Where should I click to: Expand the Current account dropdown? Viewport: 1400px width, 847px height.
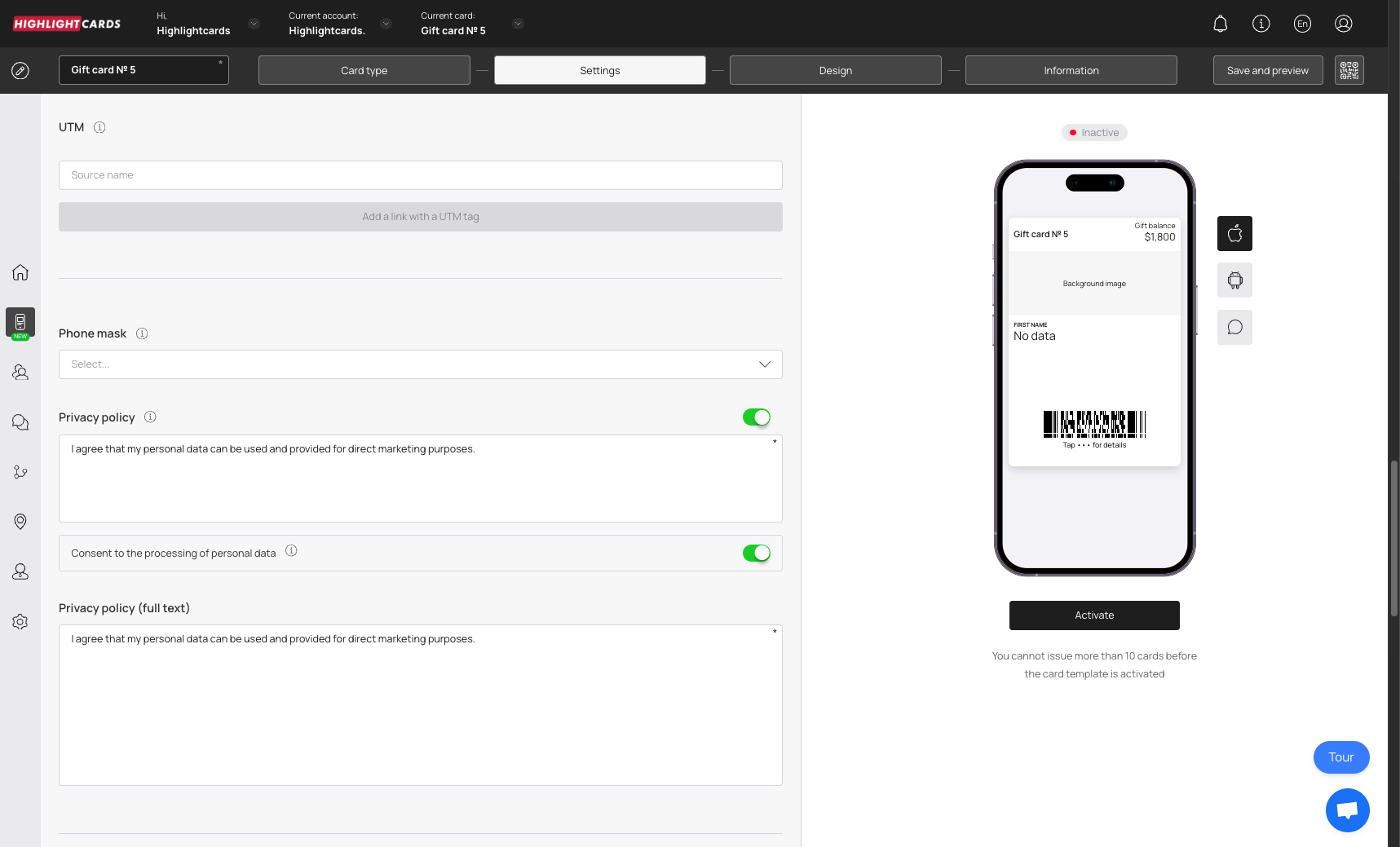386,24
